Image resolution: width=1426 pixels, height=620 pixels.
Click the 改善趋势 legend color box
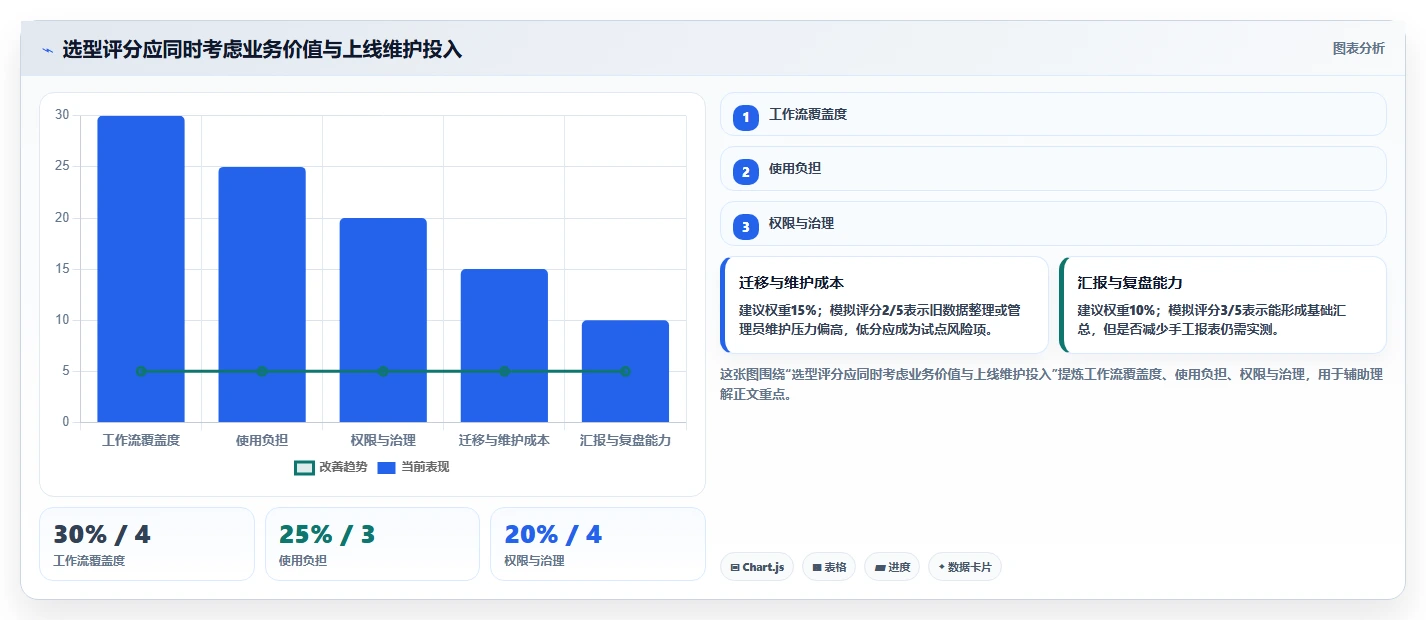tap(304, 467)
